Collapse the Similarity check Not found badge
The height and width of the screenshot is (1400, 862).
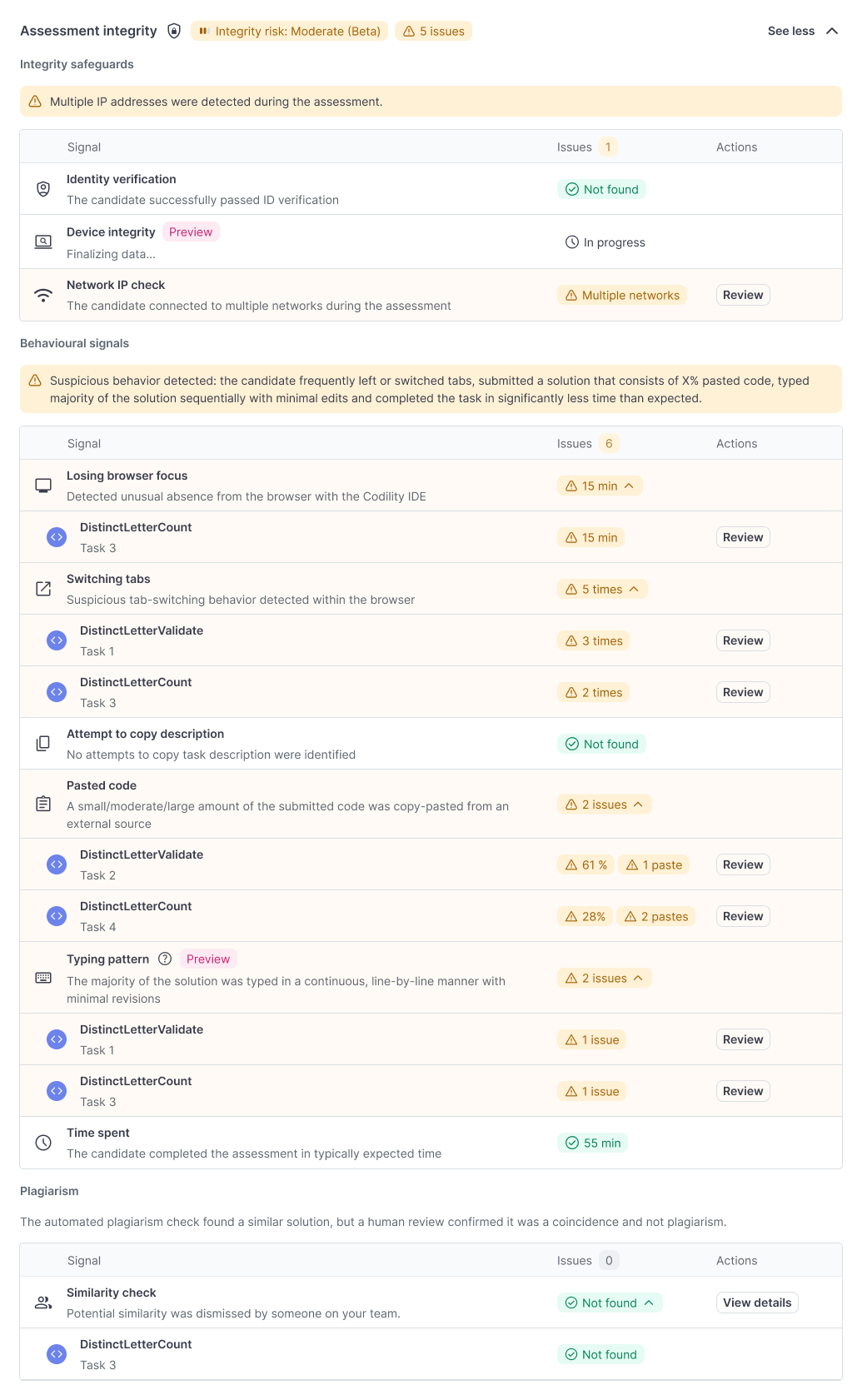tap(610, 1303)
